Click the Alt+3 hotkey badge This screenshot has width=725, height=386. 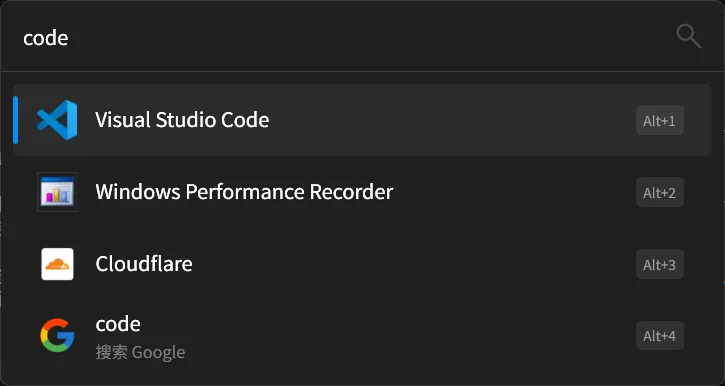click(x=660, y=264)
